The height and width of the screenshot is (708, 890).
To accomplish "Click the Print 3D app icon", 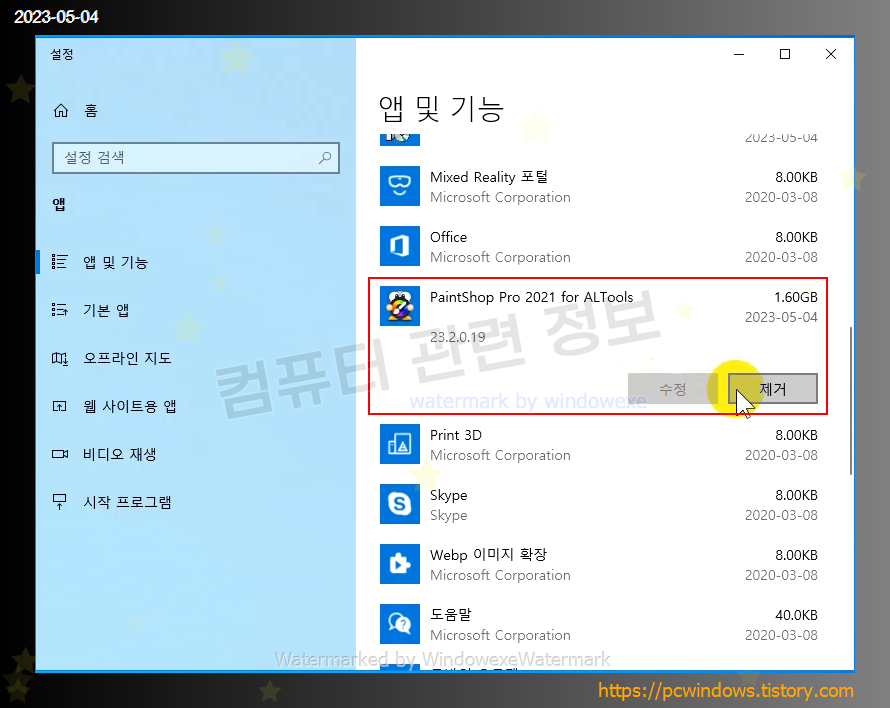I will pos(400,444).
